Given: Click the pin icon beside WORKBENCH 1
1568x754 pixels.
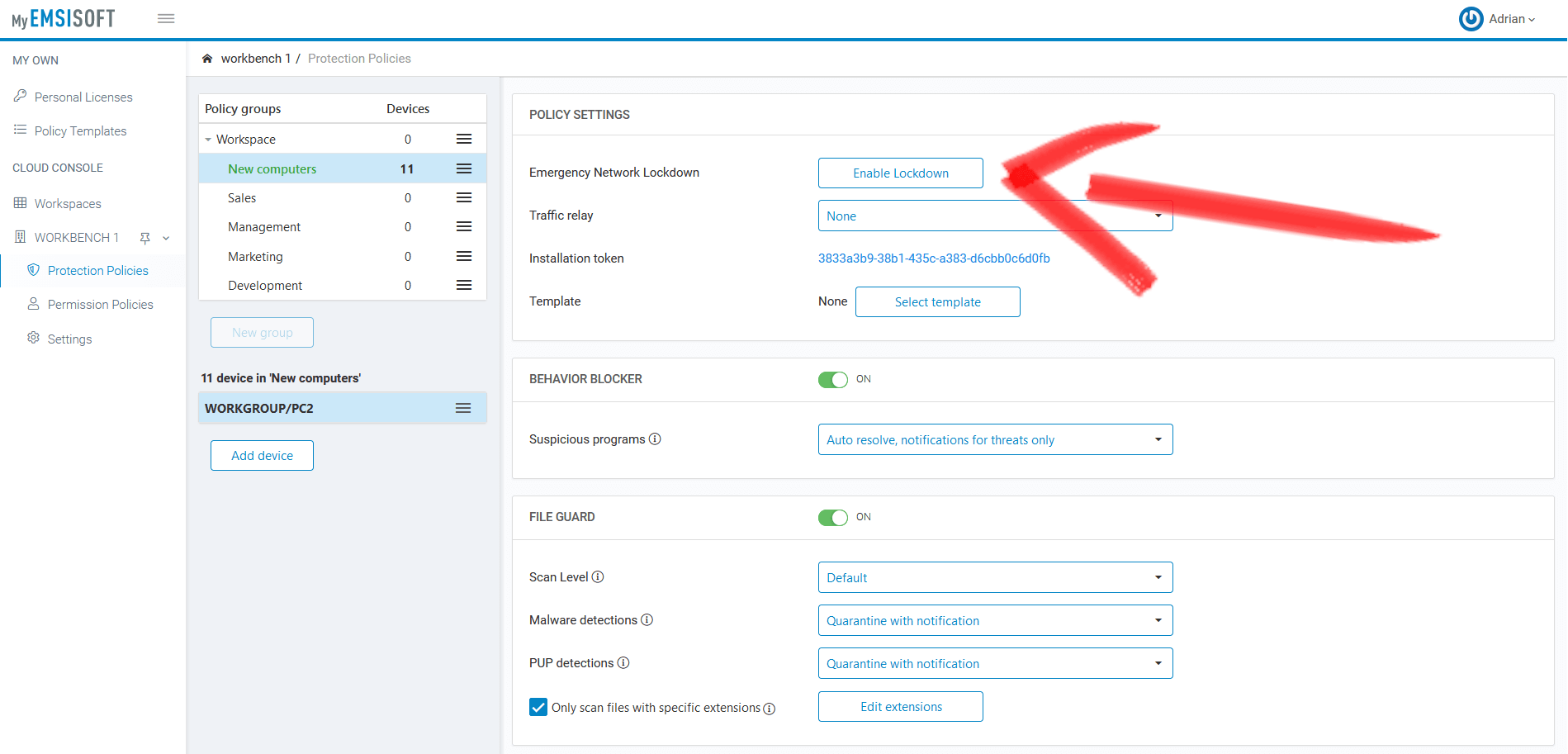Looking at the screenshot, I should (x=145, y=238).
